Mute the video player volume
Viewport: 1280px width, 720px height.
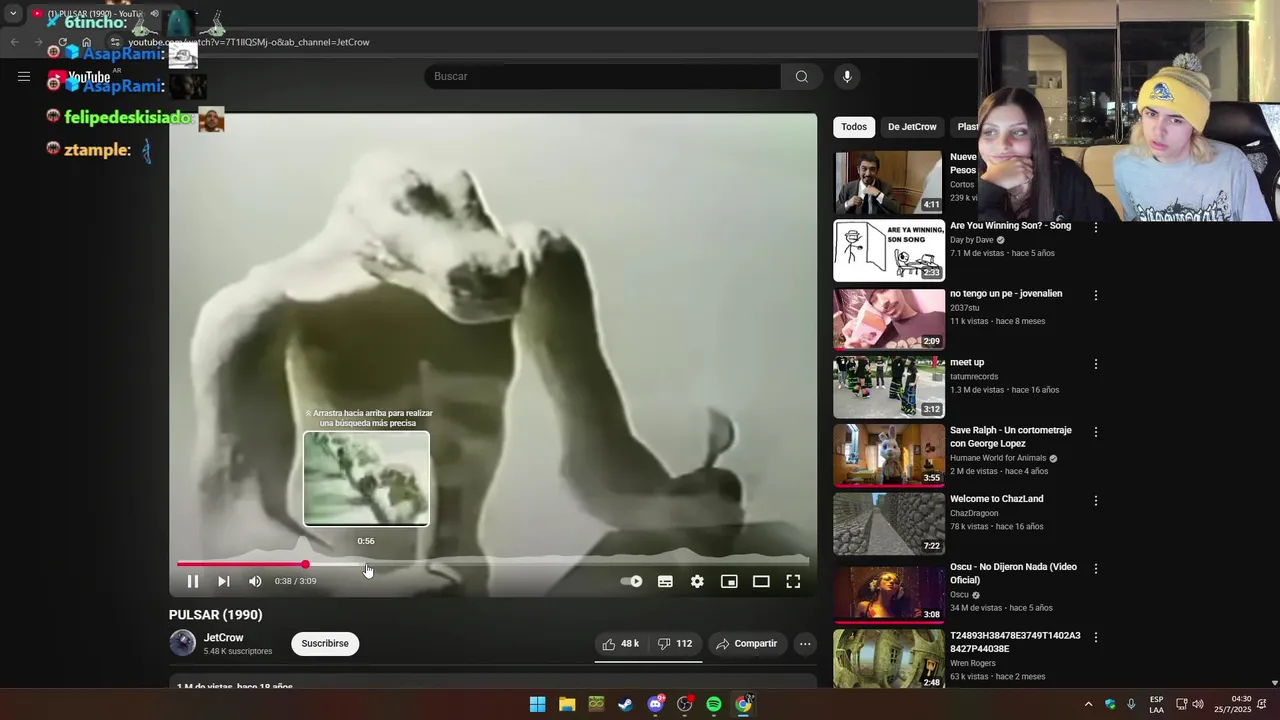tap(255, 581)
